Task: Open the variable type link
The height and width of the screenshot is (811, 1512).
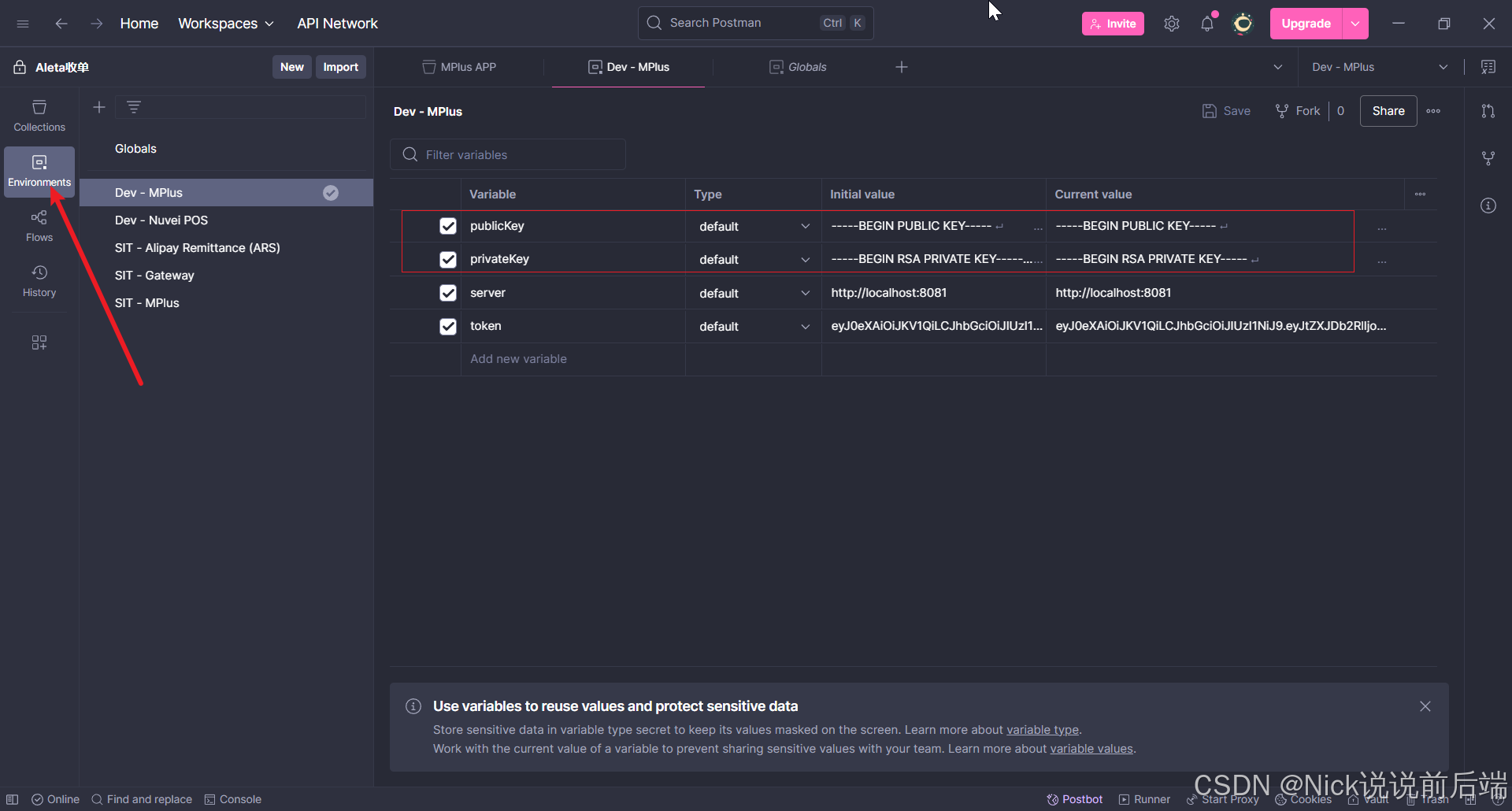Action: point(1043,730)
